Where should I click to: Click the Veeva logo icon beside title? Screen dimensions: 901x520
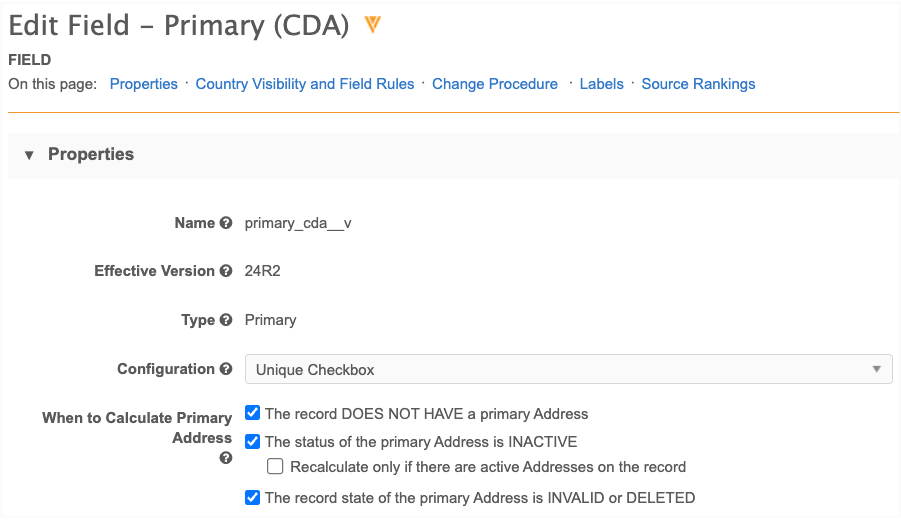(373, 25)
